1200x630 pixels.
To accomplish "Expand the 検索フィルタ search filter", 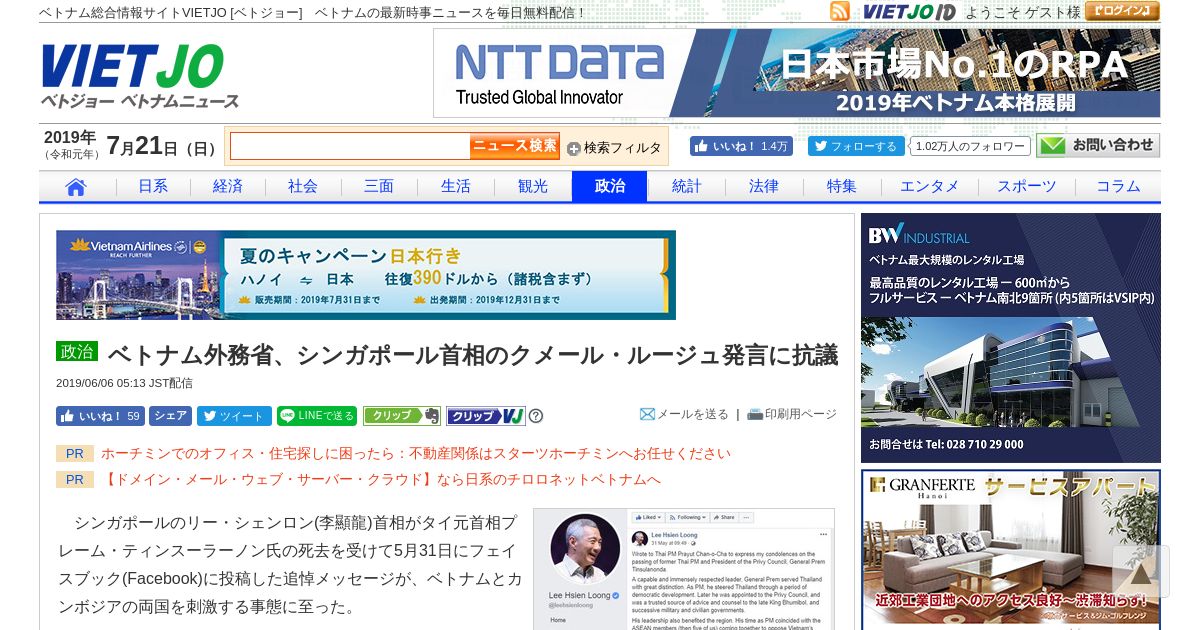I will pyautogui.click(x=614, y=148).
